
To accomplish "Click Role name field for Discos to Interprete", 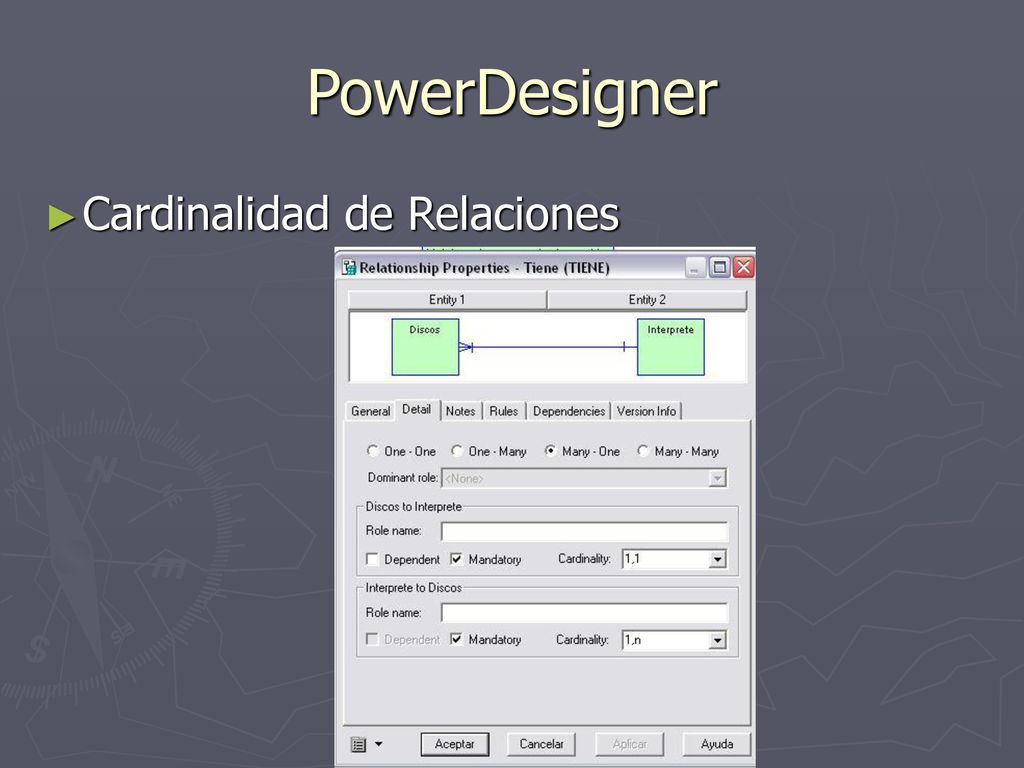I will pyautogui.click(x=584, y=532).
